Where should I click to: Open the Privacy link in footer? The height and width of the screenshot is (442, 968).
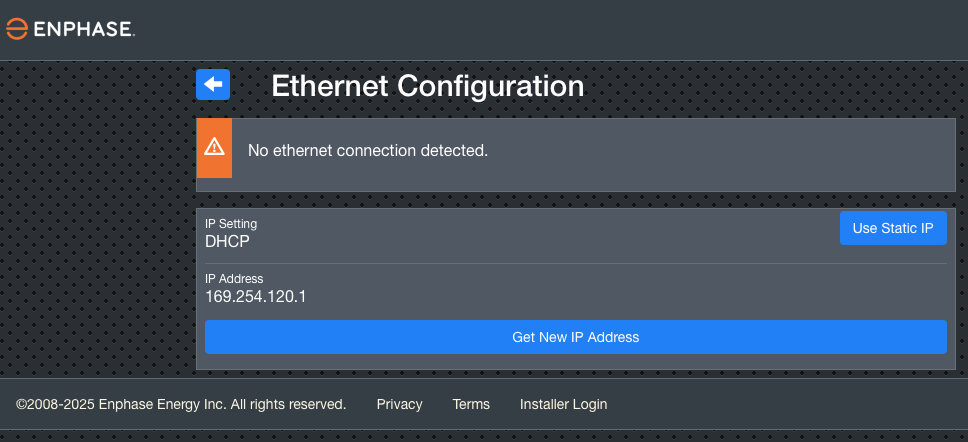[x=399, y=404]
